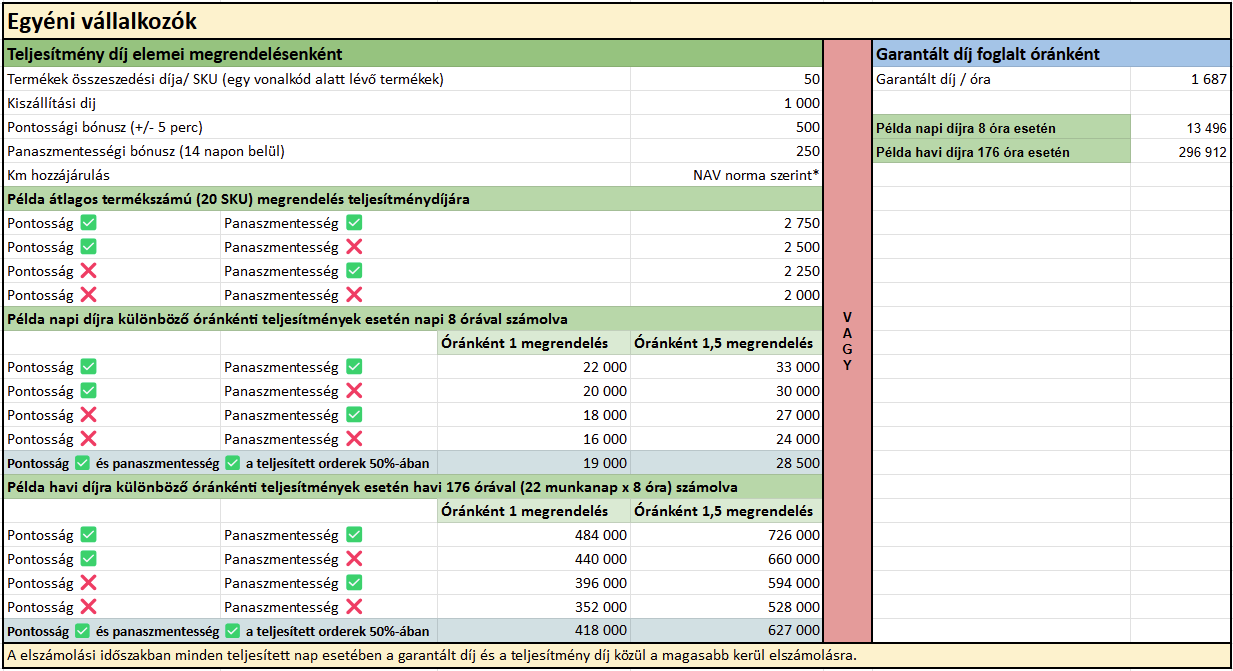1233x671 pixels.
Task: Select the red X beside Panaszmentesség in the 2 000 row
Action: (353, 295)
